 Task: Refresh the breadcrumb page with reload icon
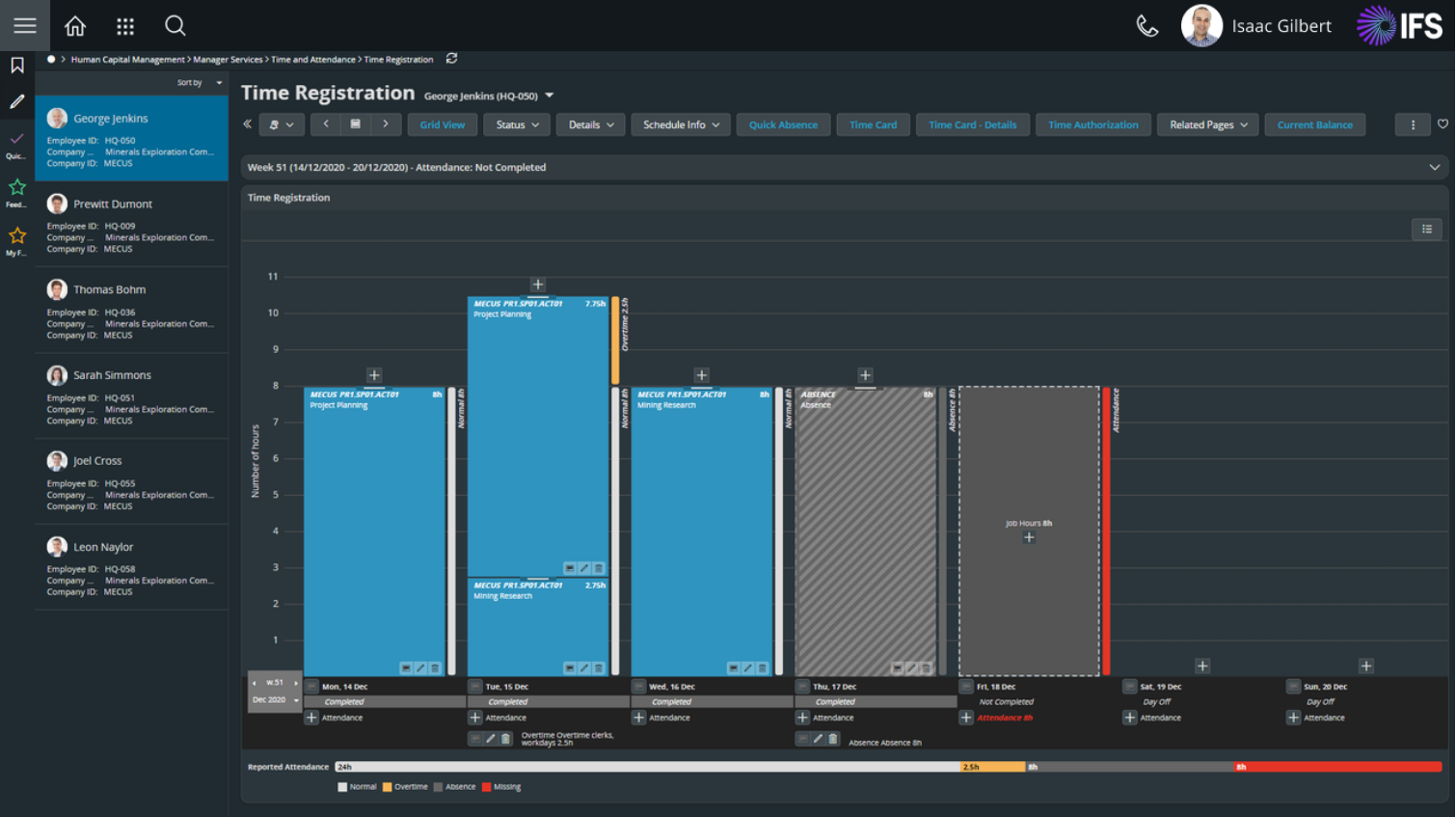coord(451,59)
